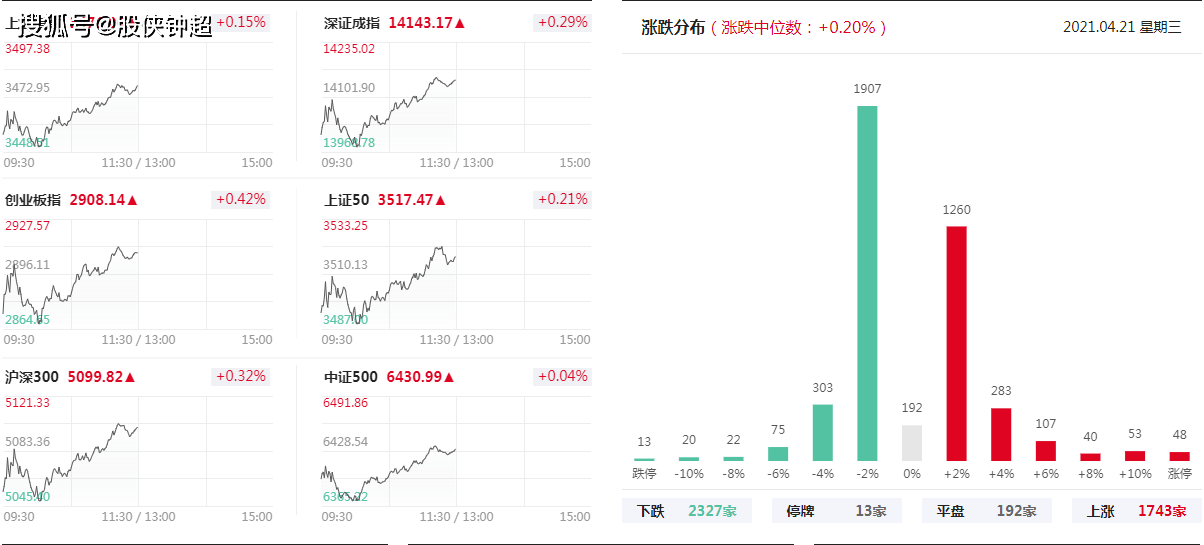Click the red up arrow beside 14143.17
Screen dimensions: 1204x545
pyautogui.click(x=460, y=22)
